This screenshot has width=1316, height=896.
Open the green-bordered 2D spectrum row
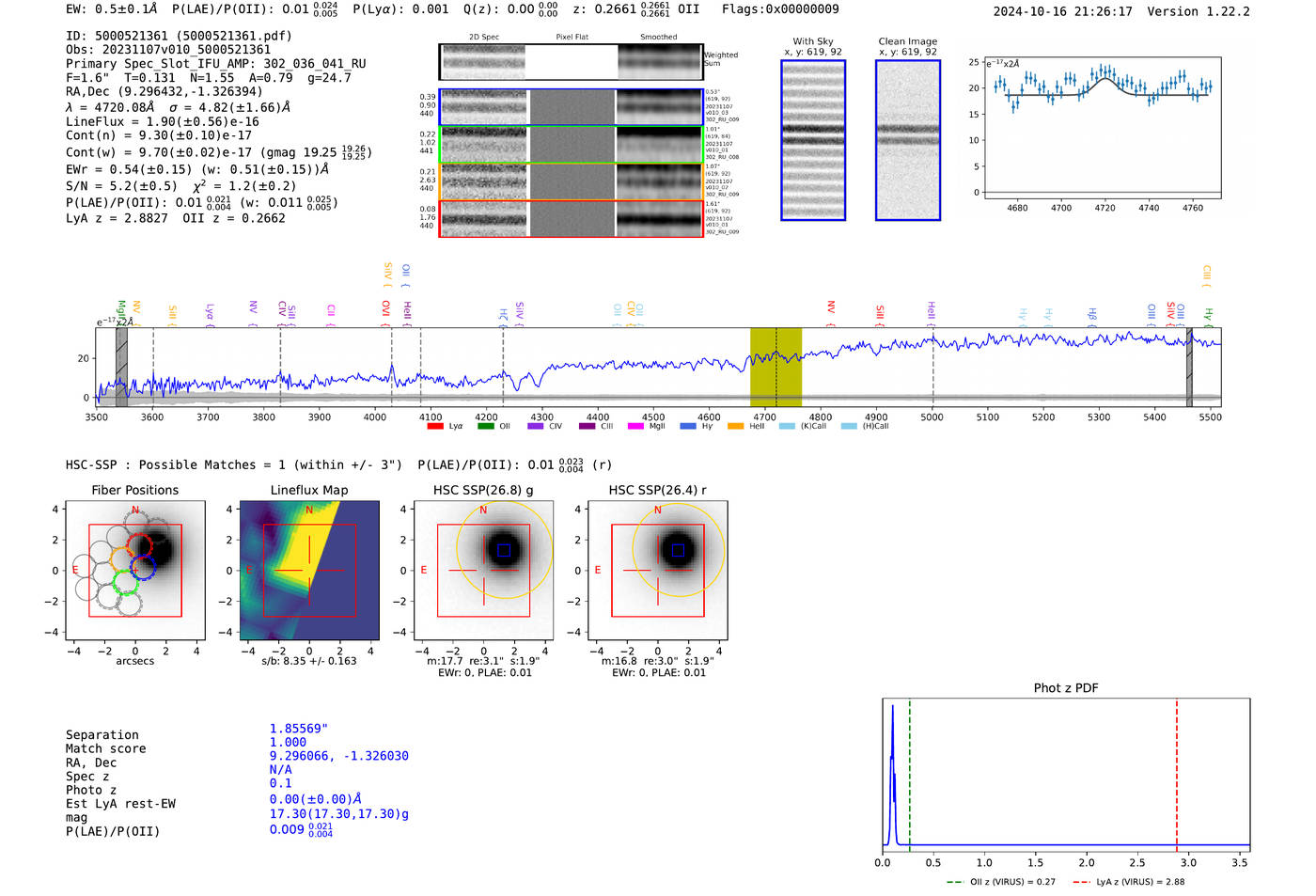[571, 145]
